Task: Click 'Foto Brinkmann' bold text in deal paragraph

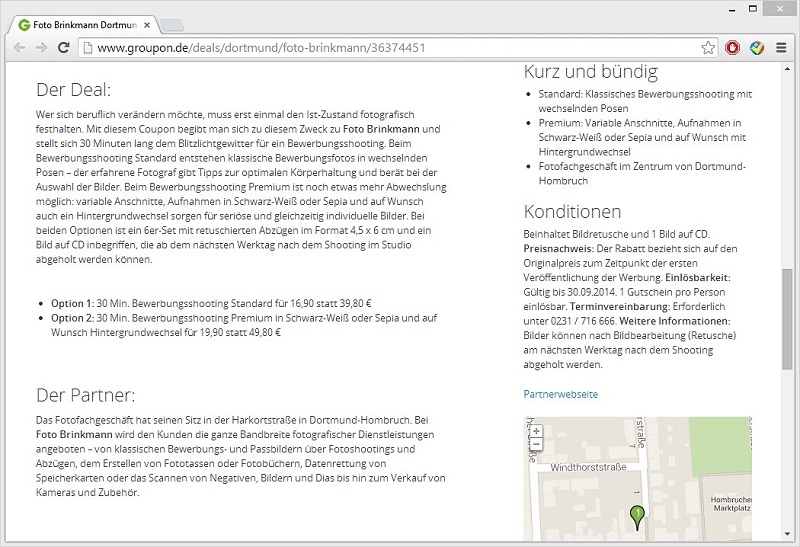Action: pos(381,129)
